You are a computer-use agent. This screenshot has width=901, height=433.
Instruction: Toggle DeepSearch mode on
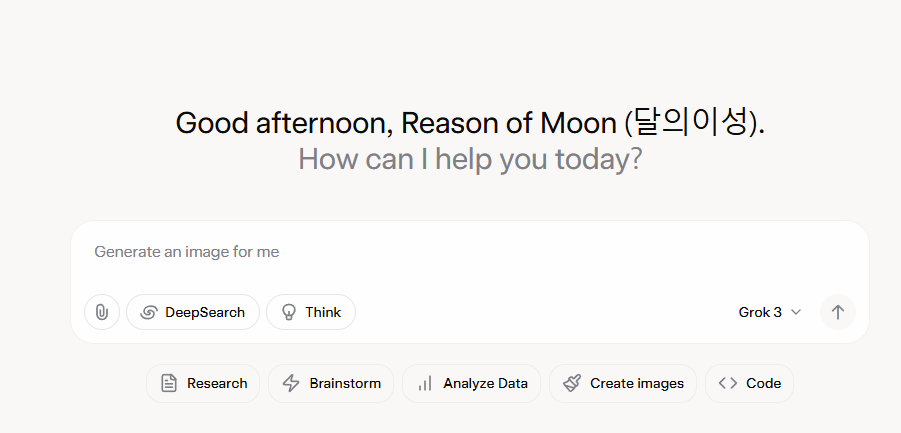point(193,312)
